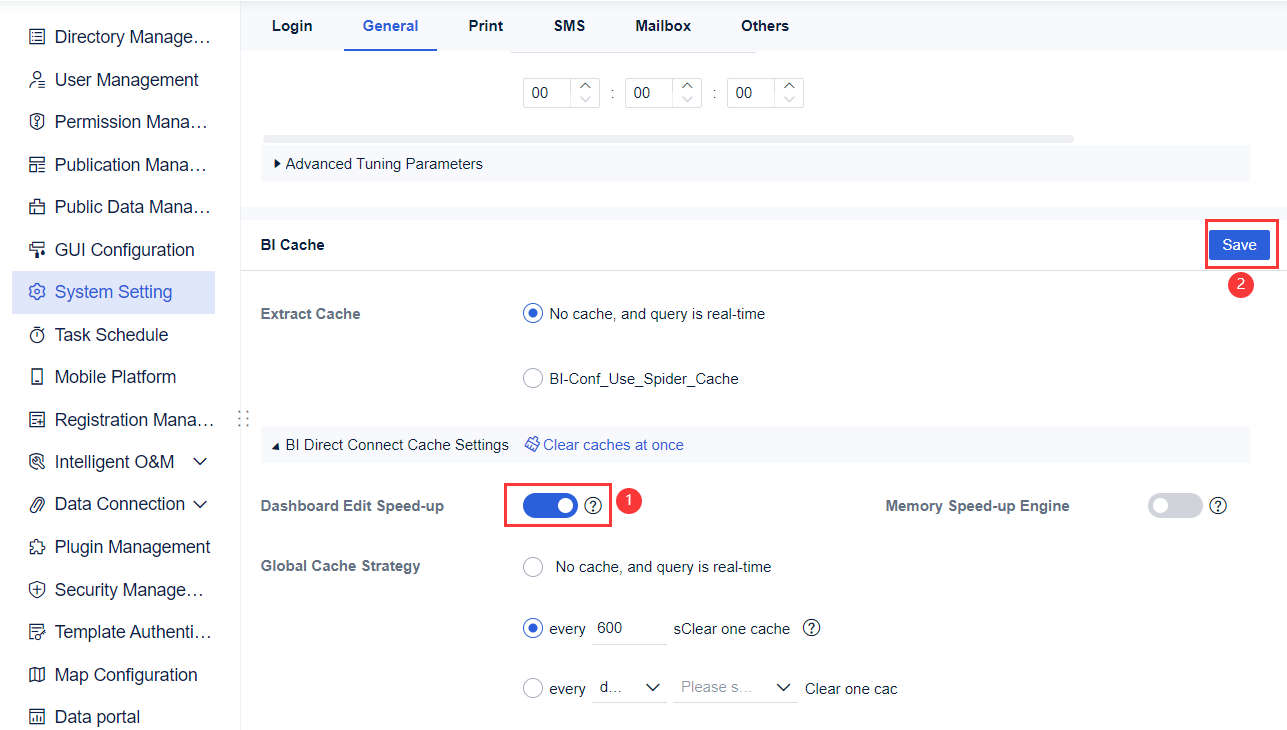The width and height of the screenshot is (1287, 730).
Task: Click the Save button
Action: click(x=1240, y=244)
